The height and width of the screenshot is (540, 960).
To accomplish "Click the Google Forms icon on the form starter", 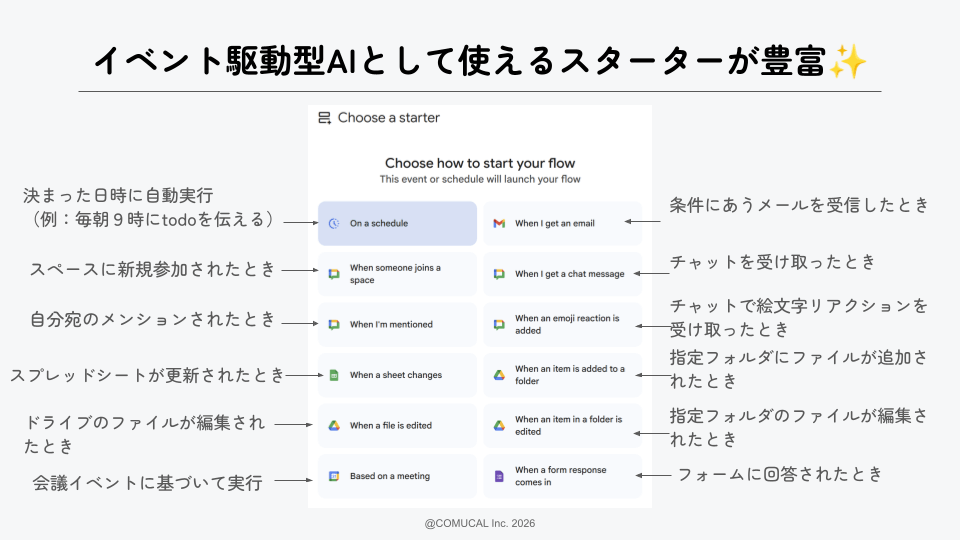I will click(499, 476).
